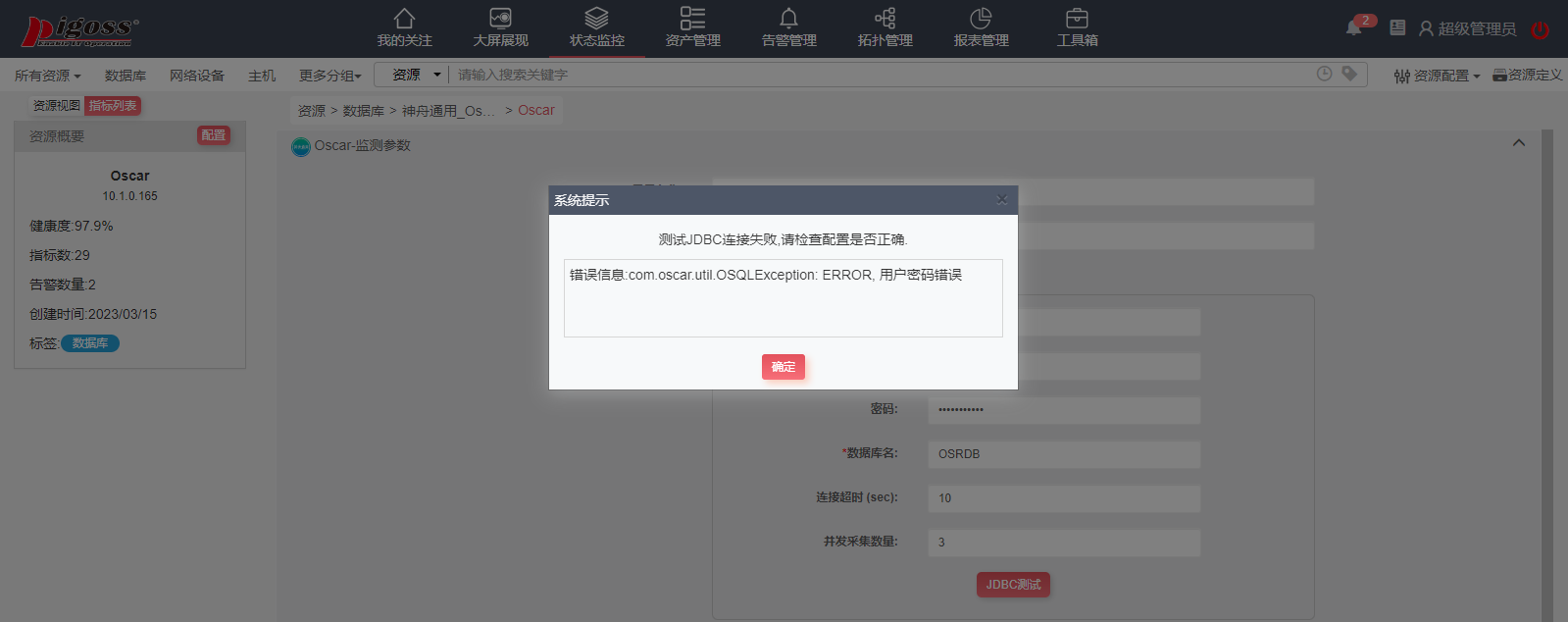Open 大屏展现 big screen view

pyautogui.click(x=500, y=27)
